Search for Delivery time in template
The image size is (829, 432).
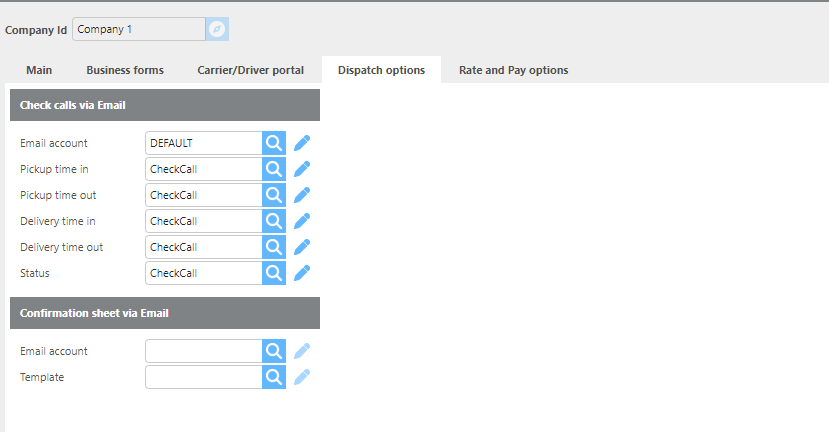coord(274,221)
